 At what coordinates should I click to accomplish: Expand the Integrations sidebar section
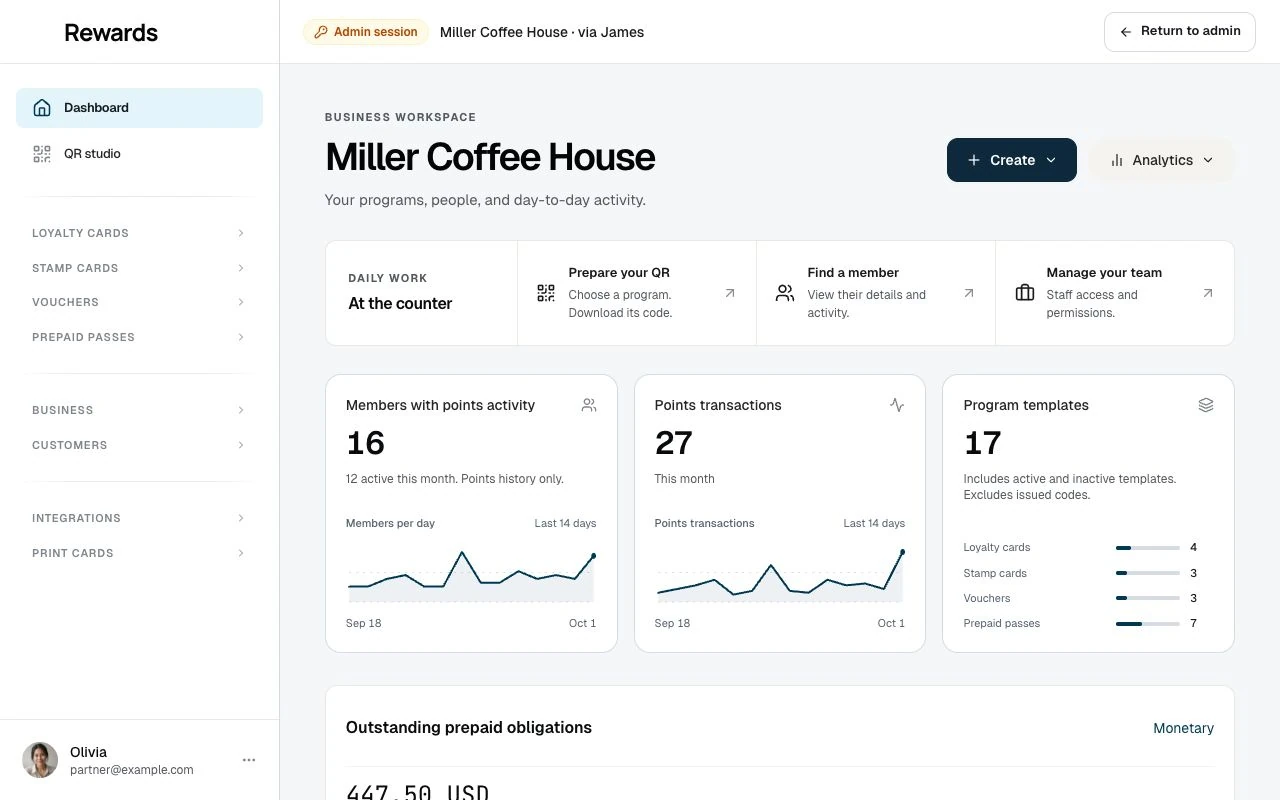[139, 518]
